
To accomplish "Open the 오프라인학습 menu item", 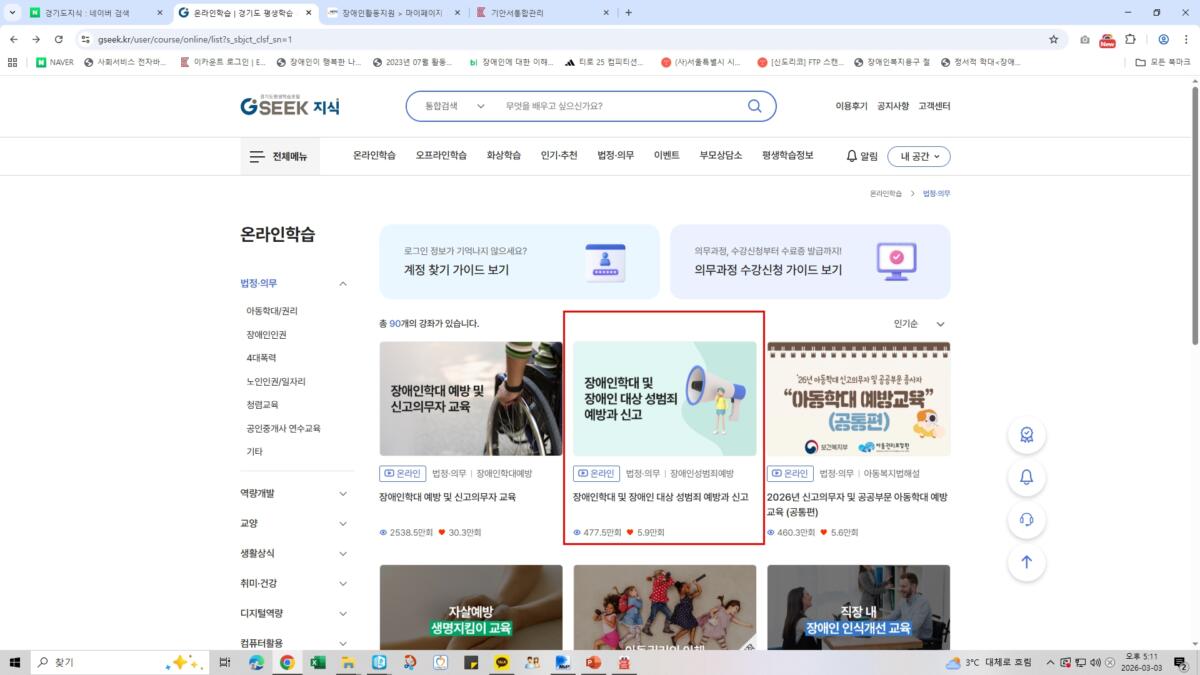I will point(441,156).
